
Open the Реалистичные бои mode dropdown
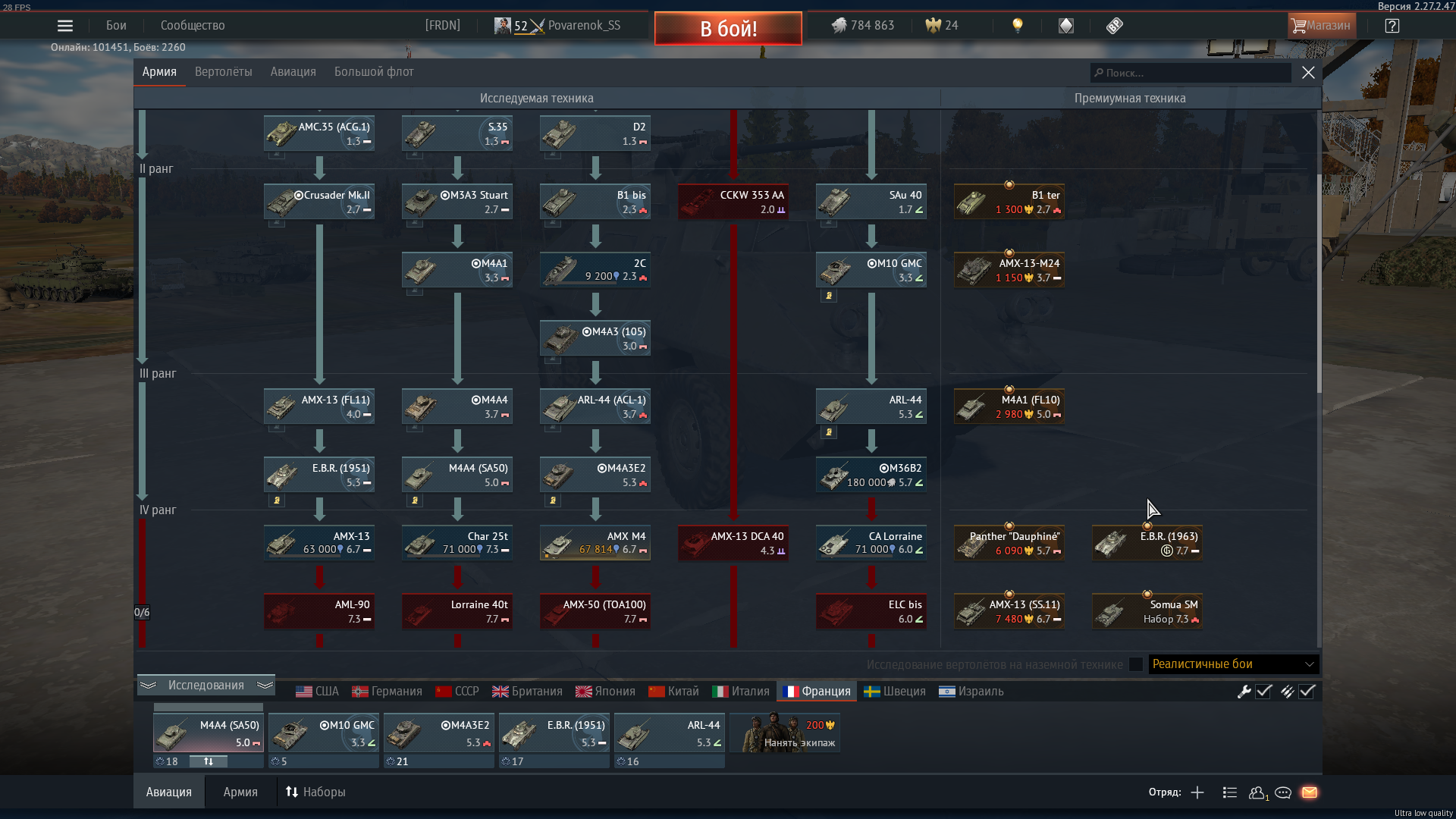[1234, 664]
